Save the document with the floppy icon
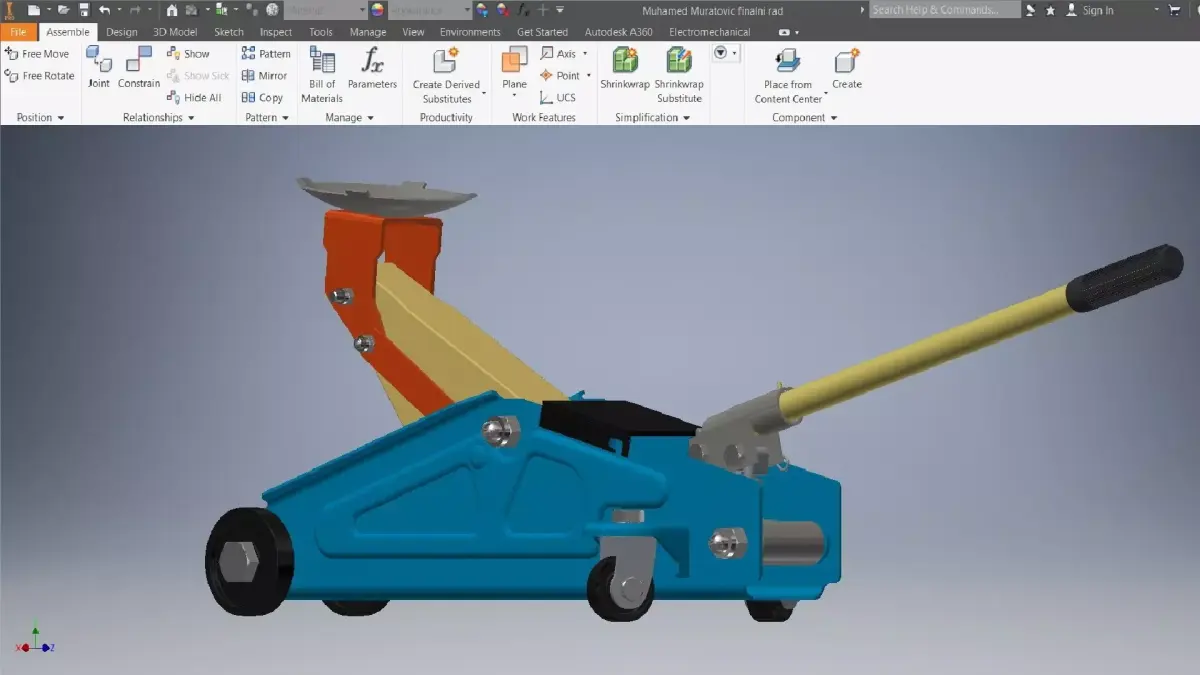 84,10
